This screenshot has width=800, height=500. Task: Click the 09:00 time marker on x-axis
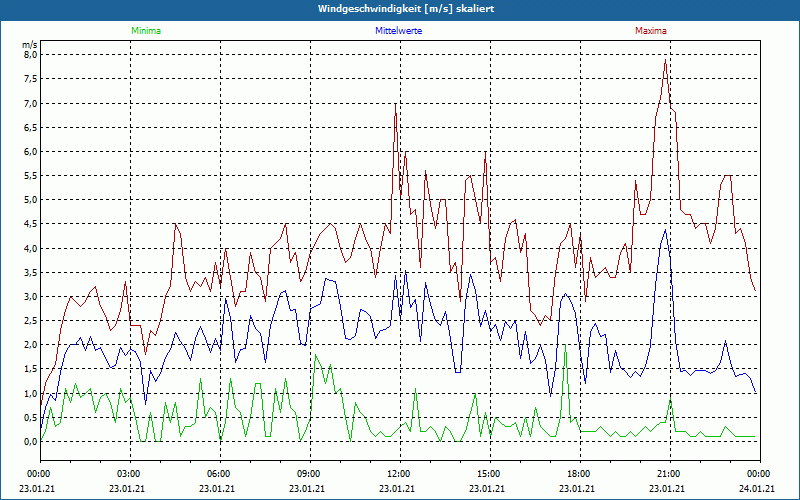tap(309, 473)
